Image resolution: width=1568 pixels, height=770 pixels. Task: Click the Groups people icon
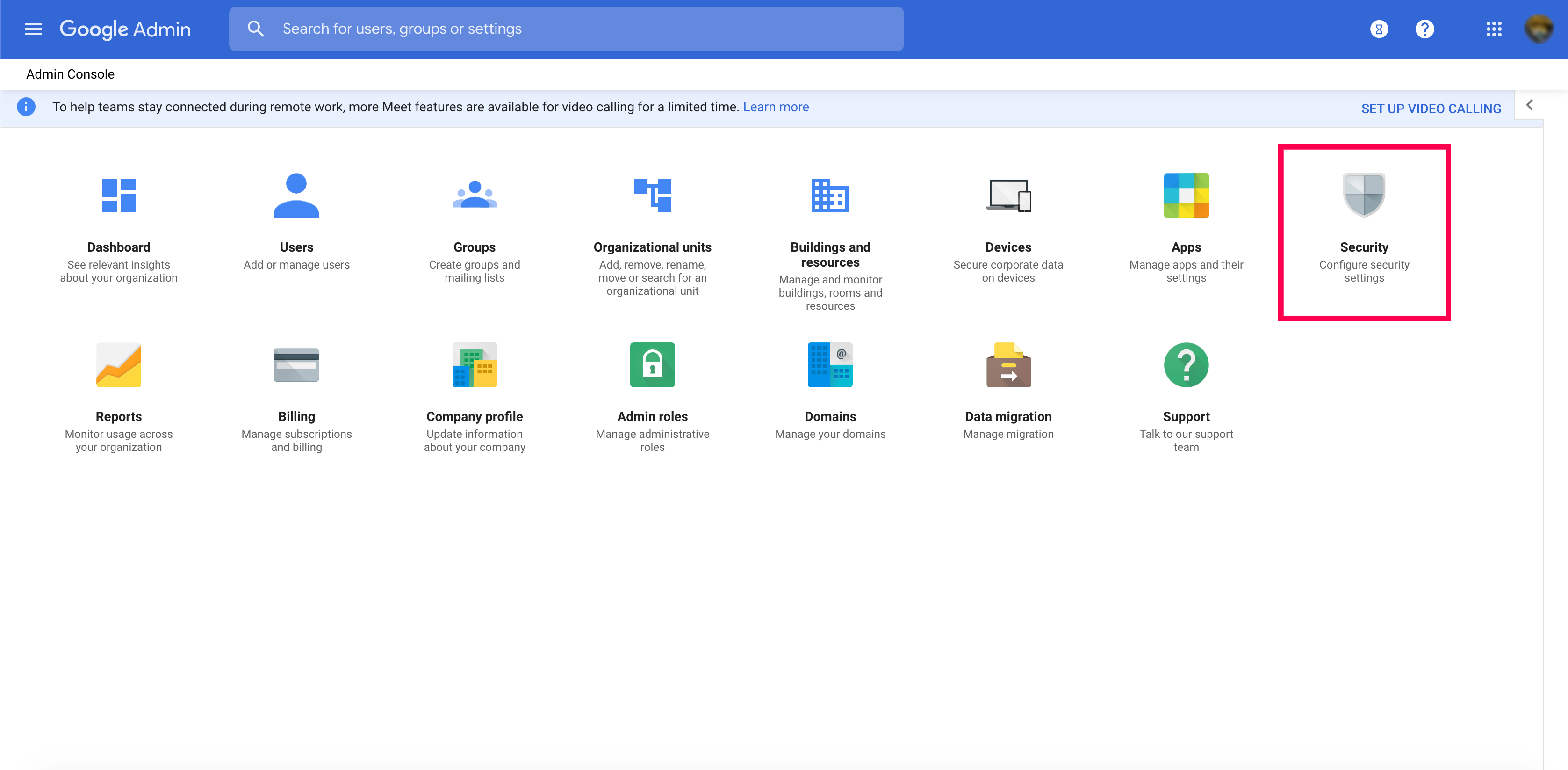[x=474, y=195]
